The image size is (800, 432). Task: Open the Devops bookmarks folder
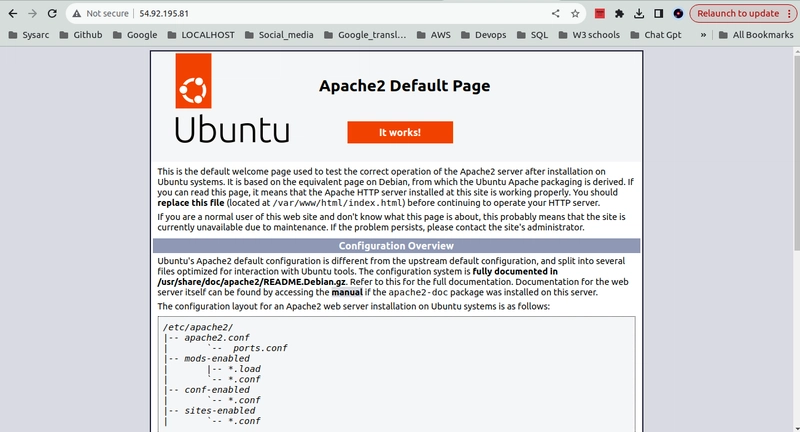coord(484,35)
